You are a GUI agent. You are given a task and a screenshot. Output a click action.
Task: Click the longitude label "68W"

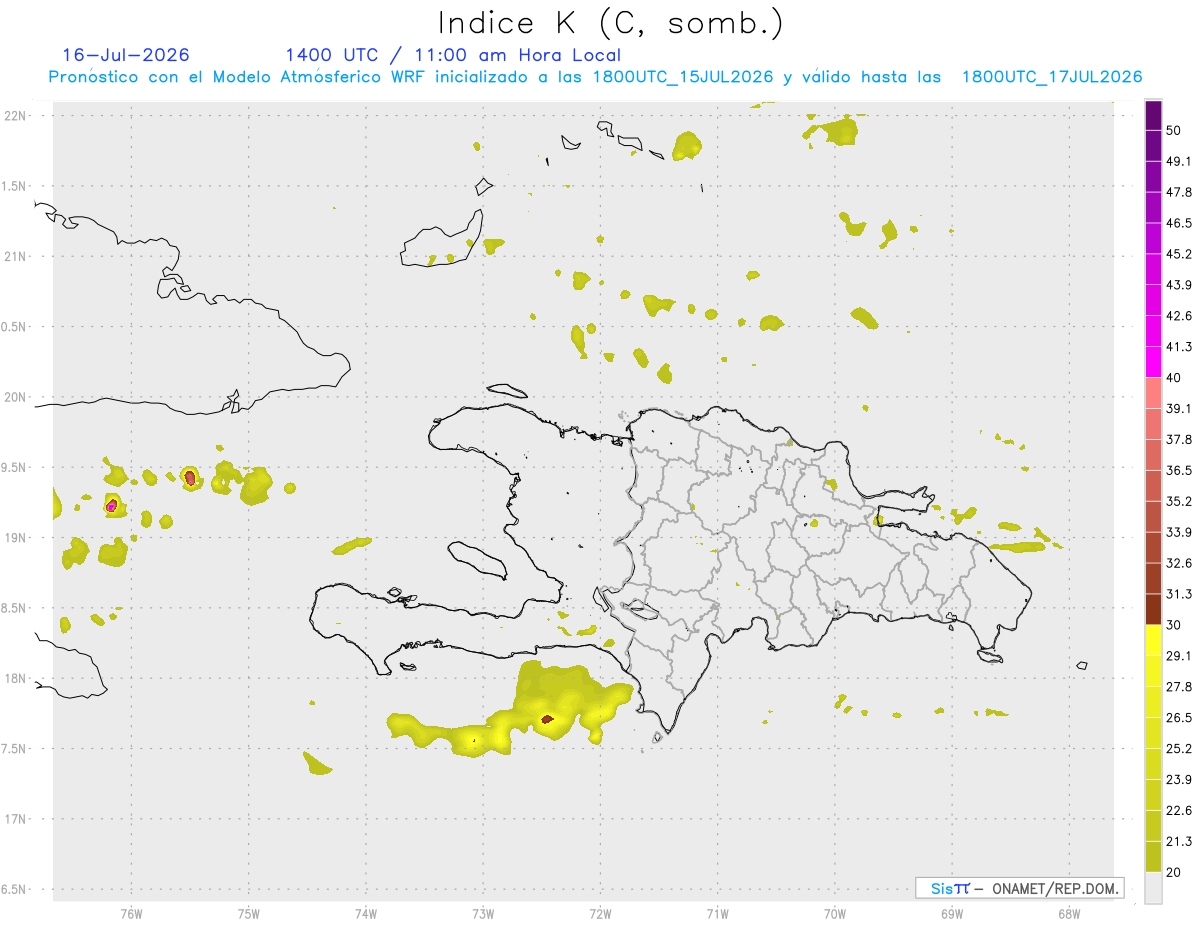click(1069, 913)
